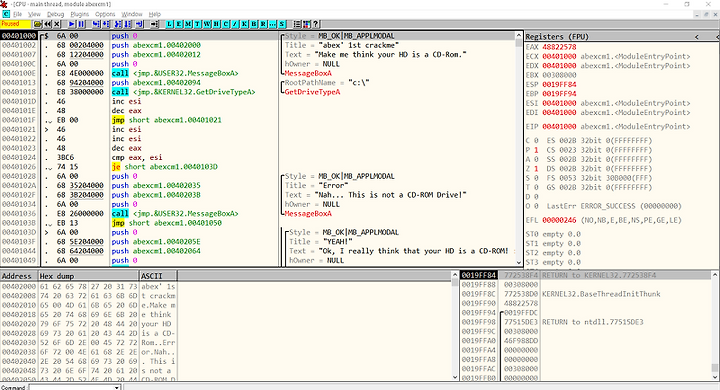Click the Trace over toolbar icon

(127, 24)
